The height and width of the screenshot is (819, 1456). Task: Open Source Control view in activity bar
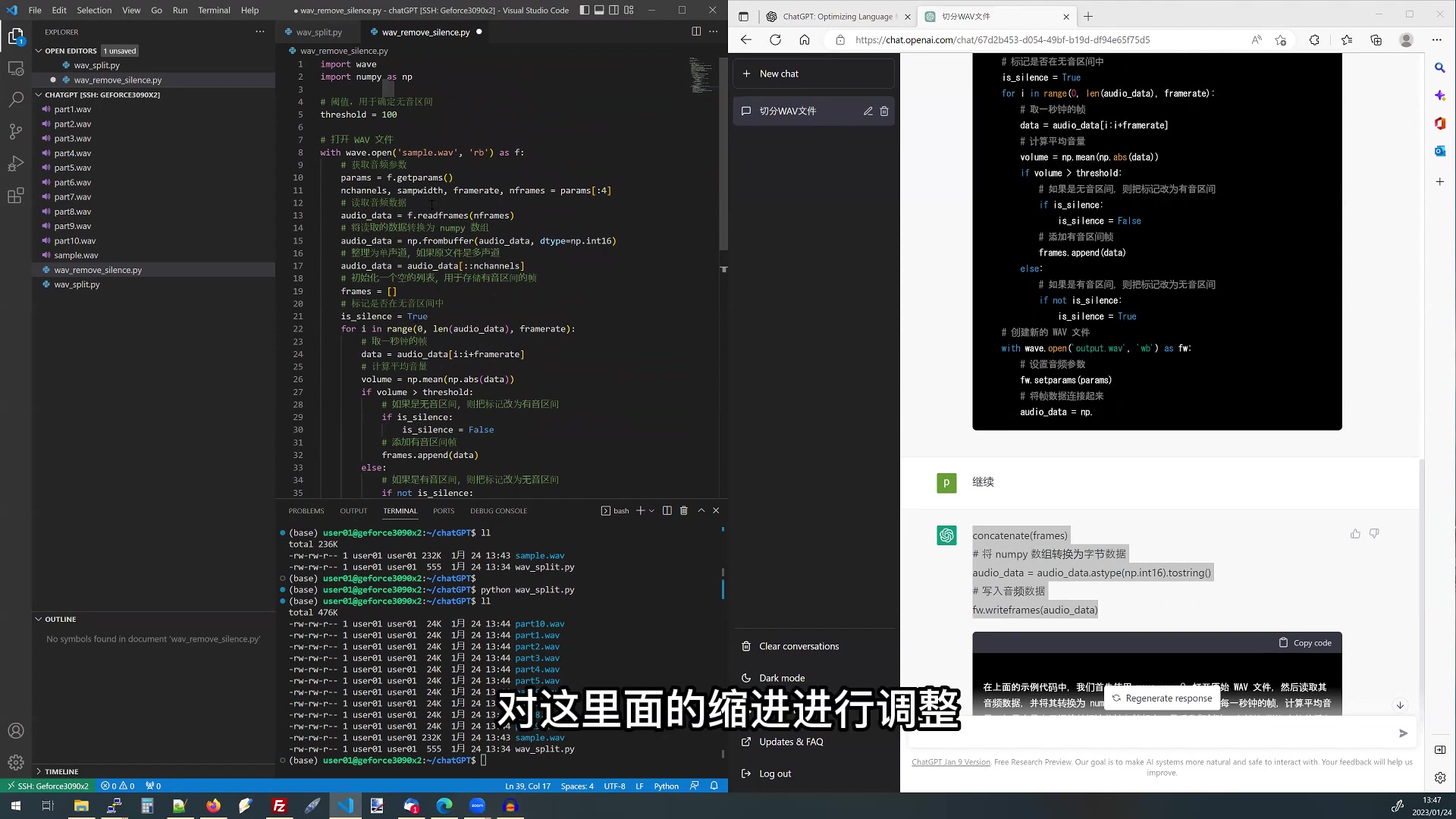pos(16,131)
